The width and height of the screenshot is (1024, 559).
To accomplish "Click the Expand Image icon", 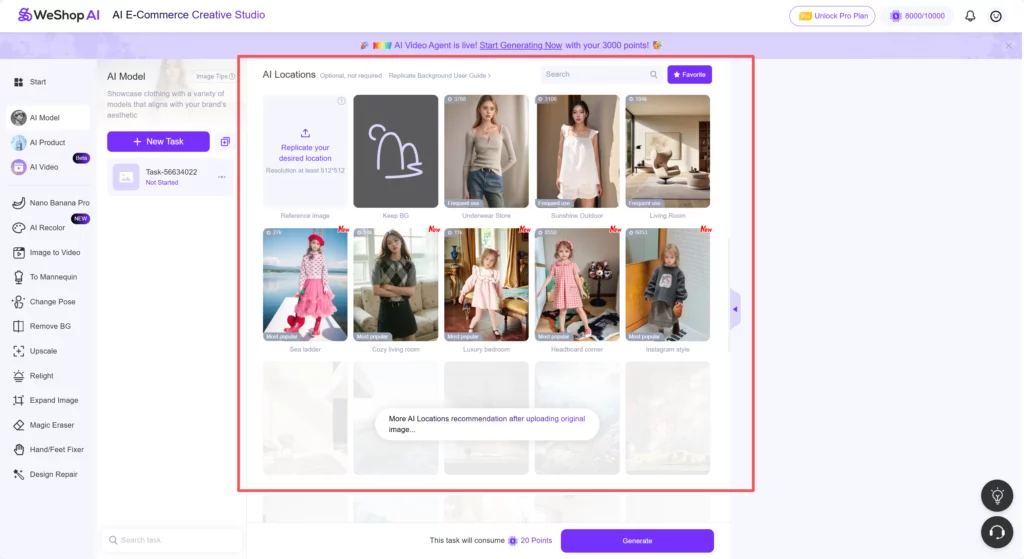I will coord(18,400).
